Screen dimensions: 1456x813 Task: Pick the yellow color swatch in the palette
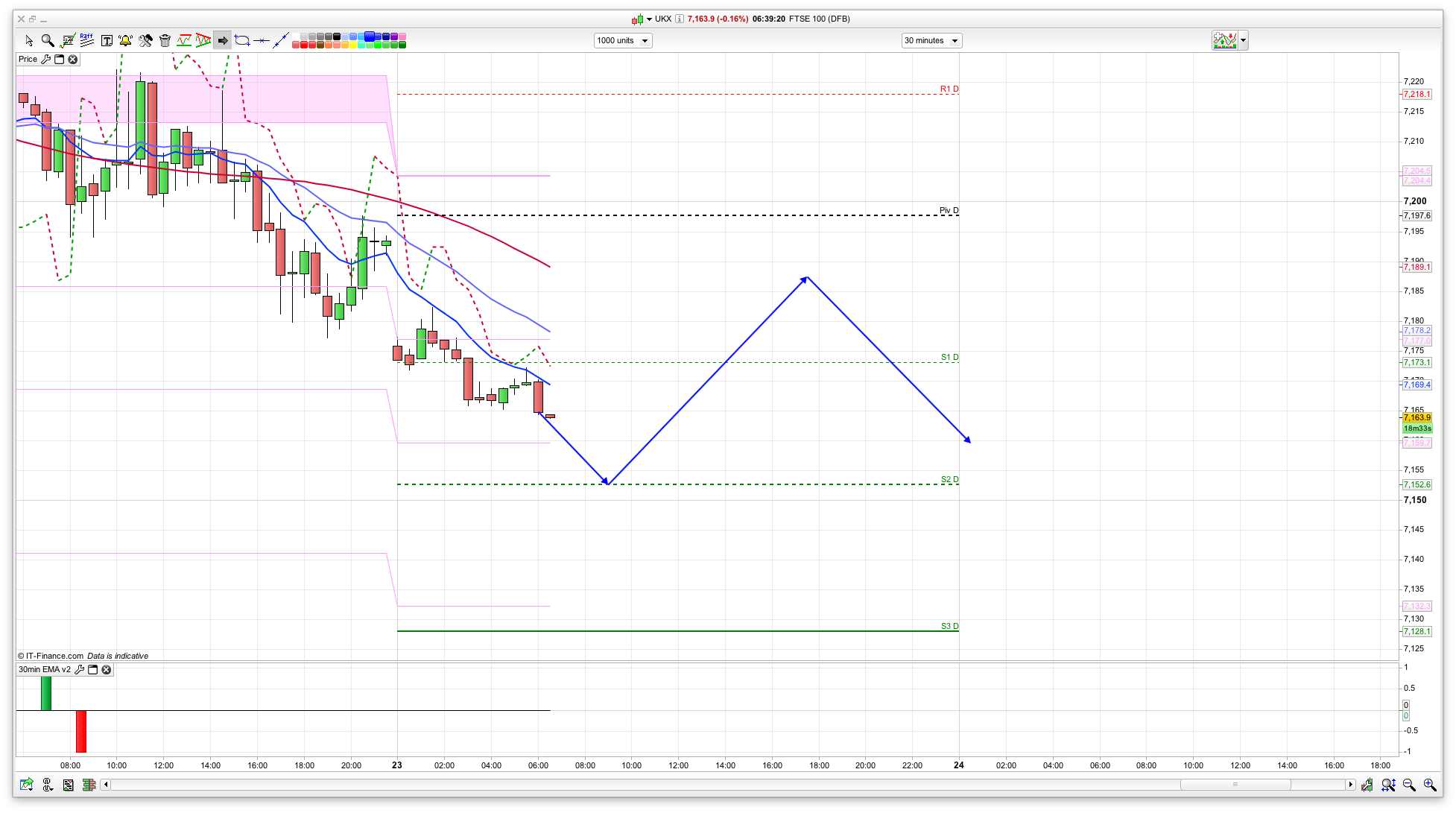pos(353,45)
